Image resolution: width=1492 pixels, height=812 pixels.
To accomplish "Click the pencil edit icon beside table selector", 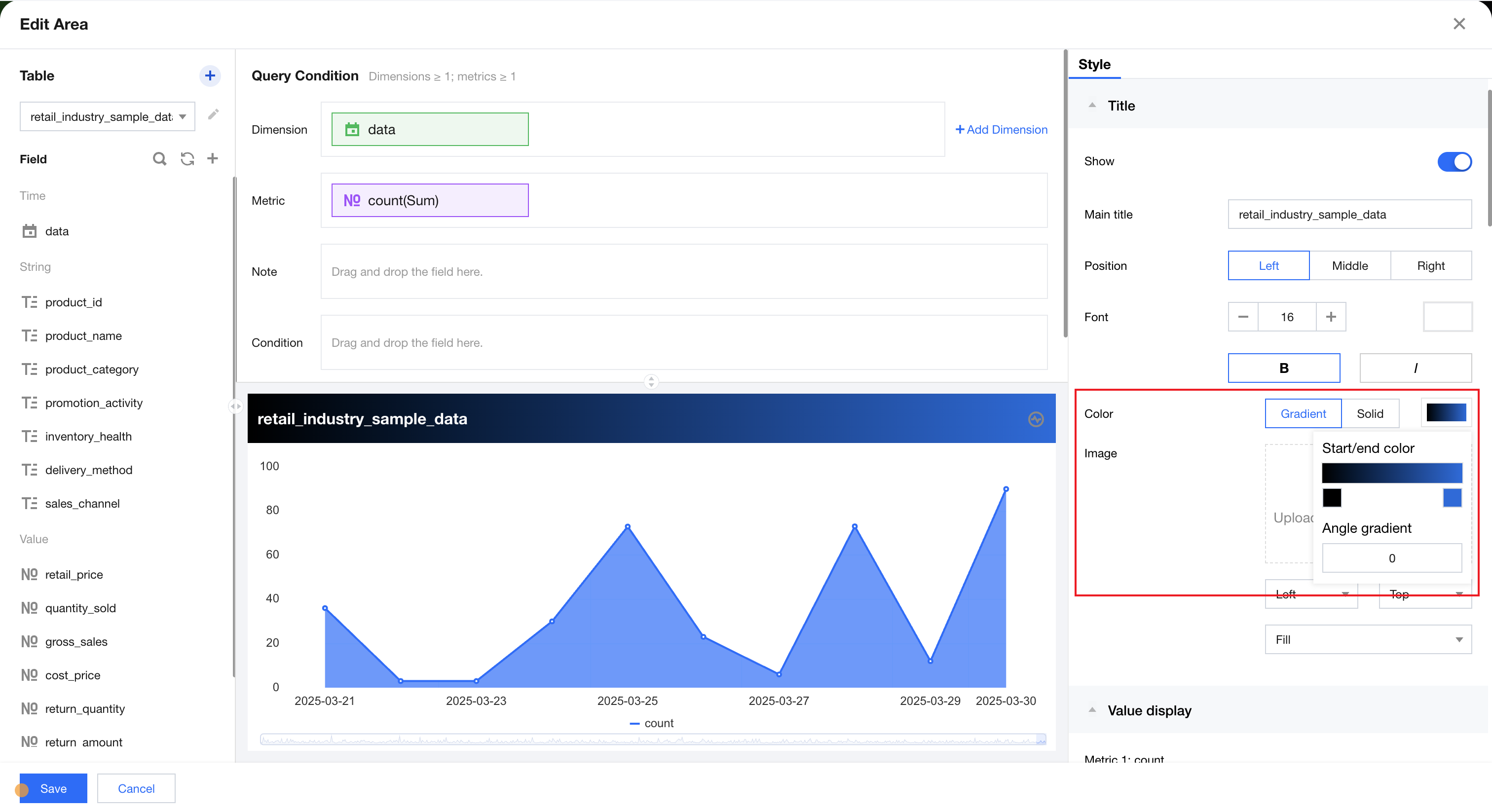I will [213, 114].
